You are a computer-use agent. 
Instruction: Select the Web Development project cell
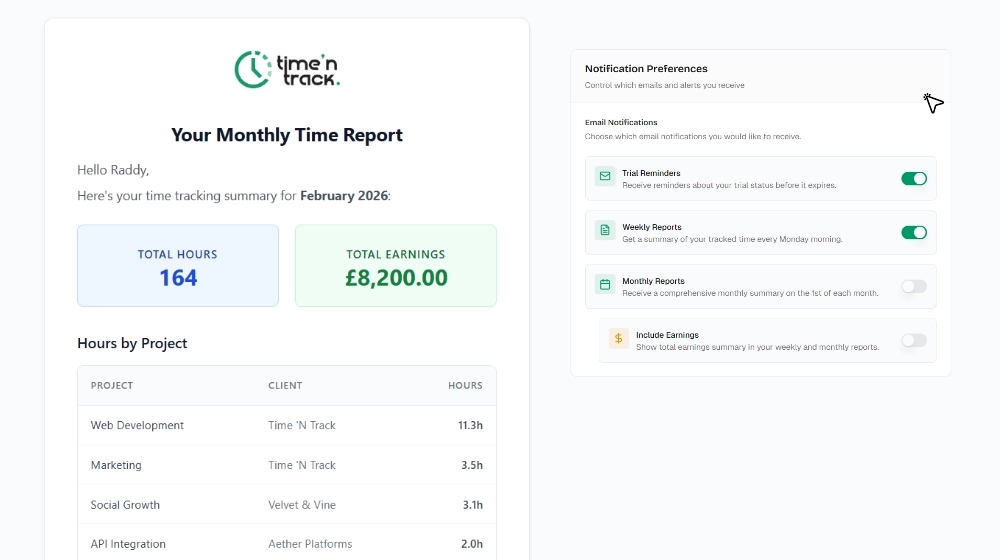coord(137,425)
